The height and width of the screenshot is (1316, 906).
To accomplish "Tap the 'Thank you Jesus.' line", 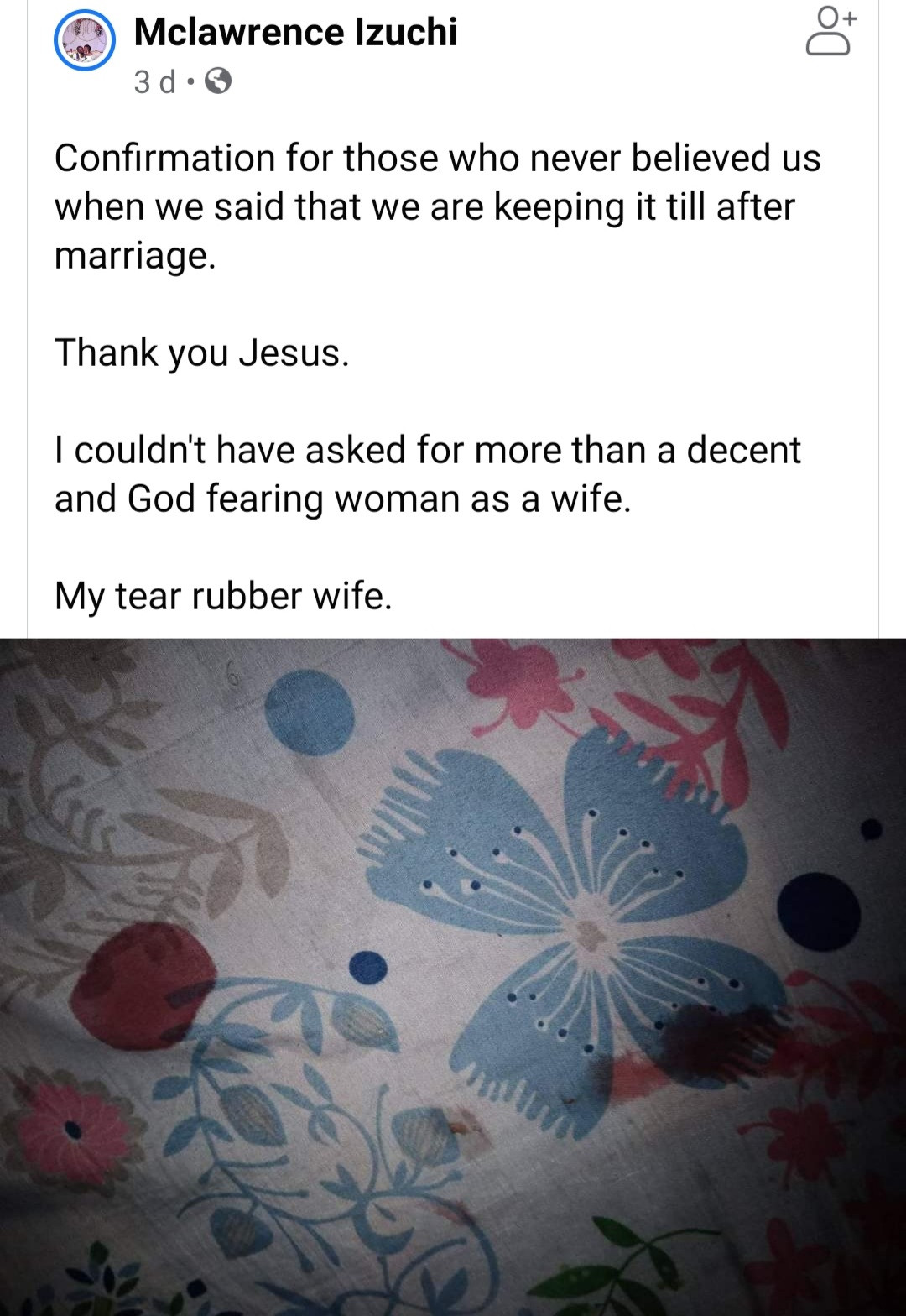I will click(x=201, y=352).
